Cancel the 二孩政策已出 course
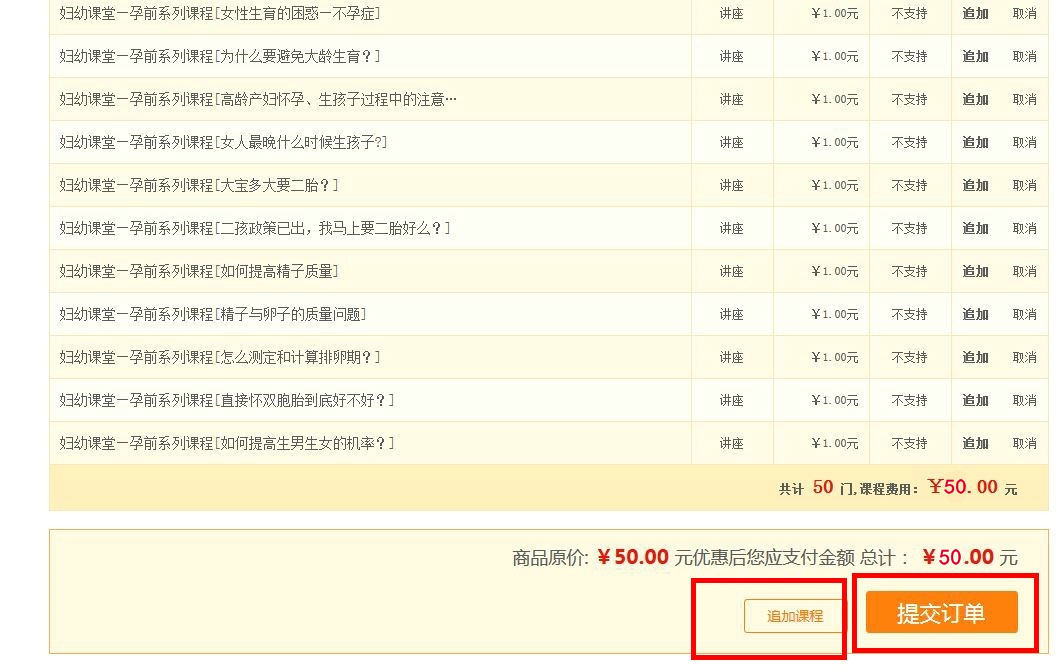Screen dimensions: 1059x672 [1025, 228]
